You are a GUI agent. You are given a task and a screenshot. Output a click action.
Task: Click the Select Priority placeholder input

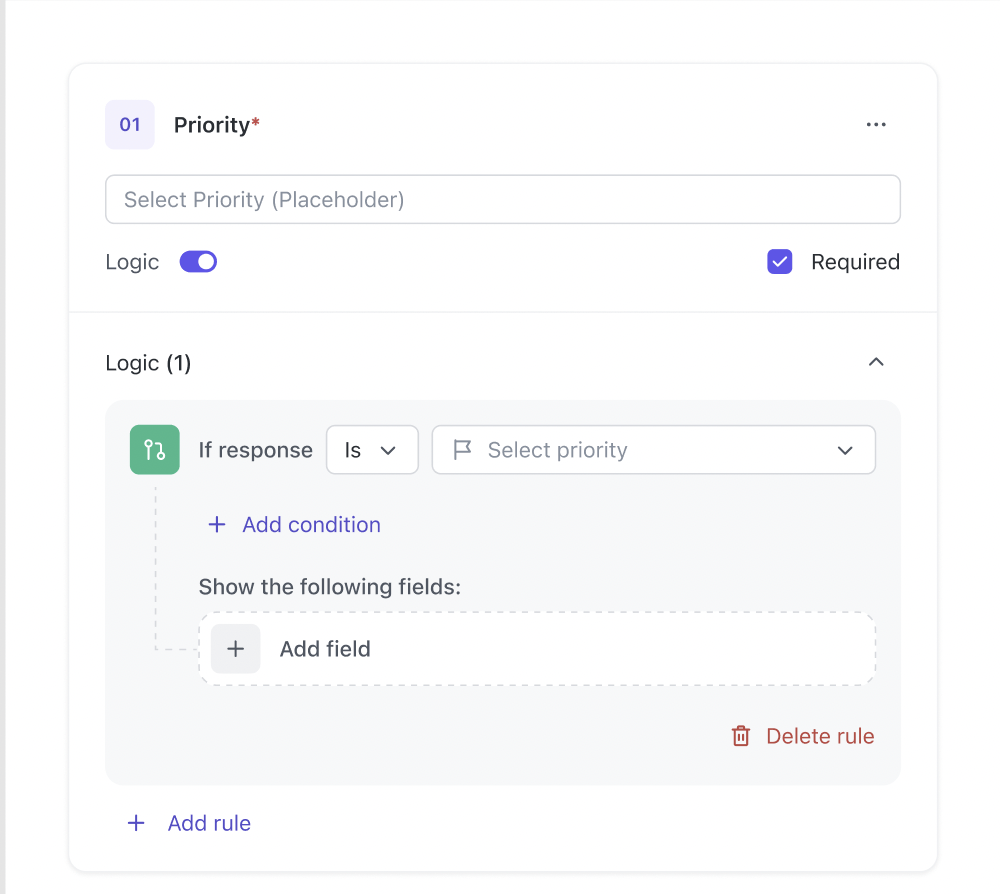(502, 200)
